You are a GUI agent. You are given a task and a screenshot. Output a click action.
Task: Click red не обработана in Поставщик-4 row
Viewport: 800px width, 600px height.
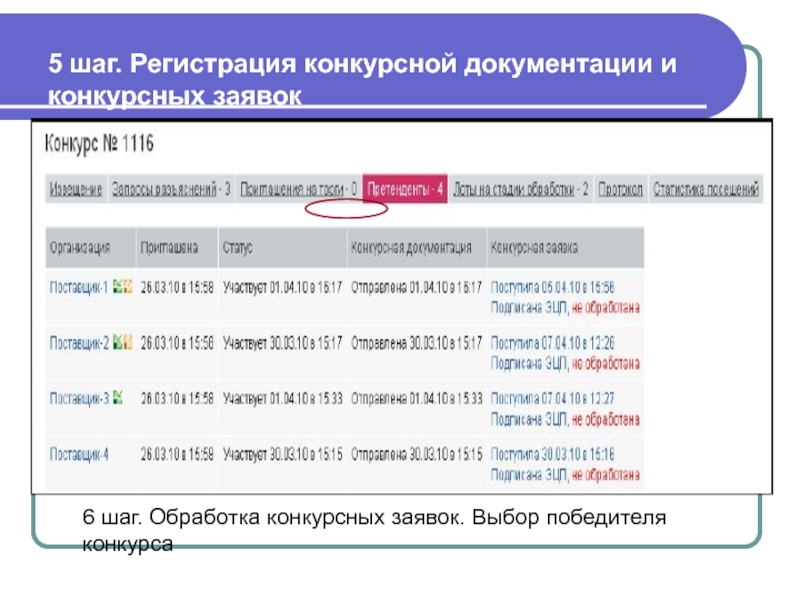tap(606, 475)
